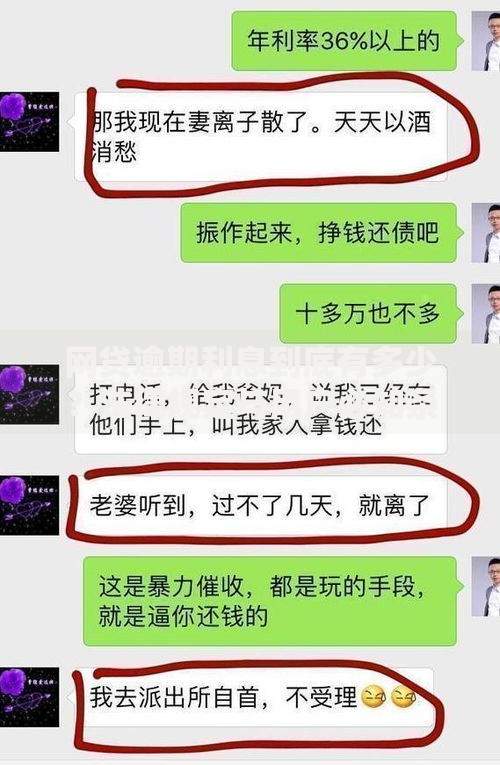Select the second sweating emoji in last message
The height and width of the screenshot is (765, 500).
click(404, 697)
